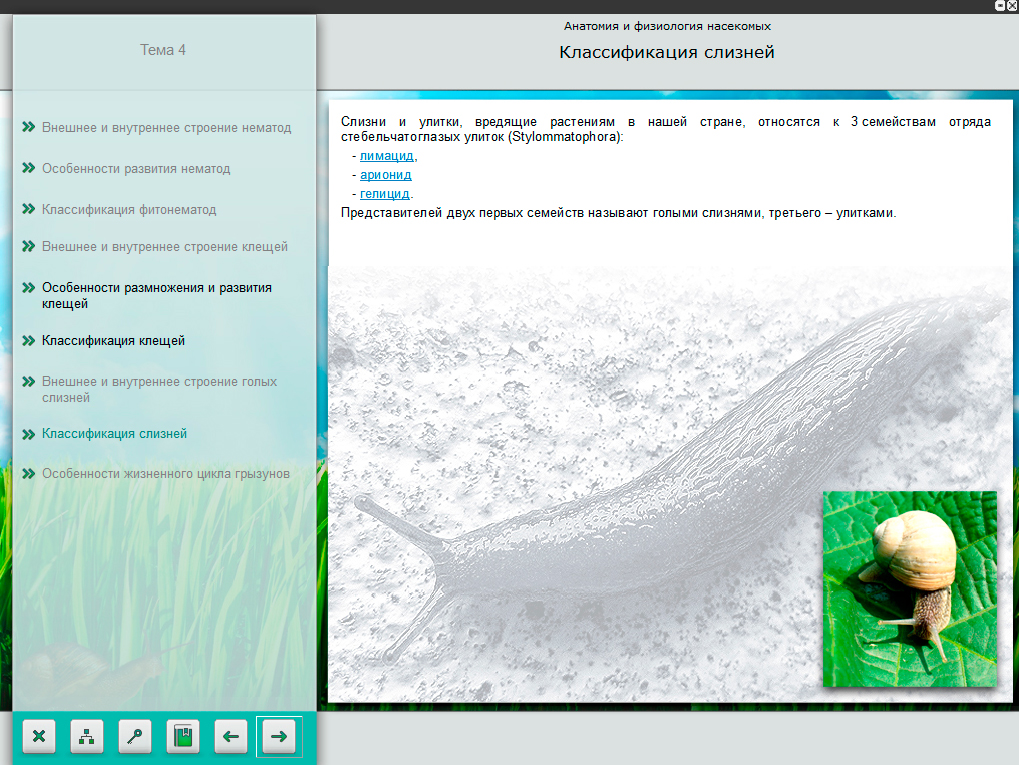This screenshot has width=1019, height=765.
Task: Select Особенности развития нематод topic
Action: pyautogui.click(x=136, y=169)
